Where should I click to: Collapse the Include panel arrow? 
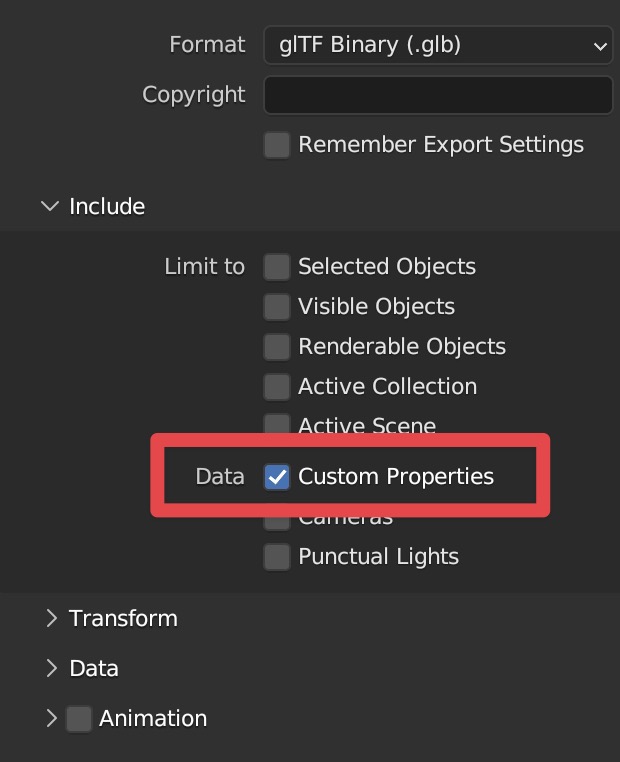[49, 206]
